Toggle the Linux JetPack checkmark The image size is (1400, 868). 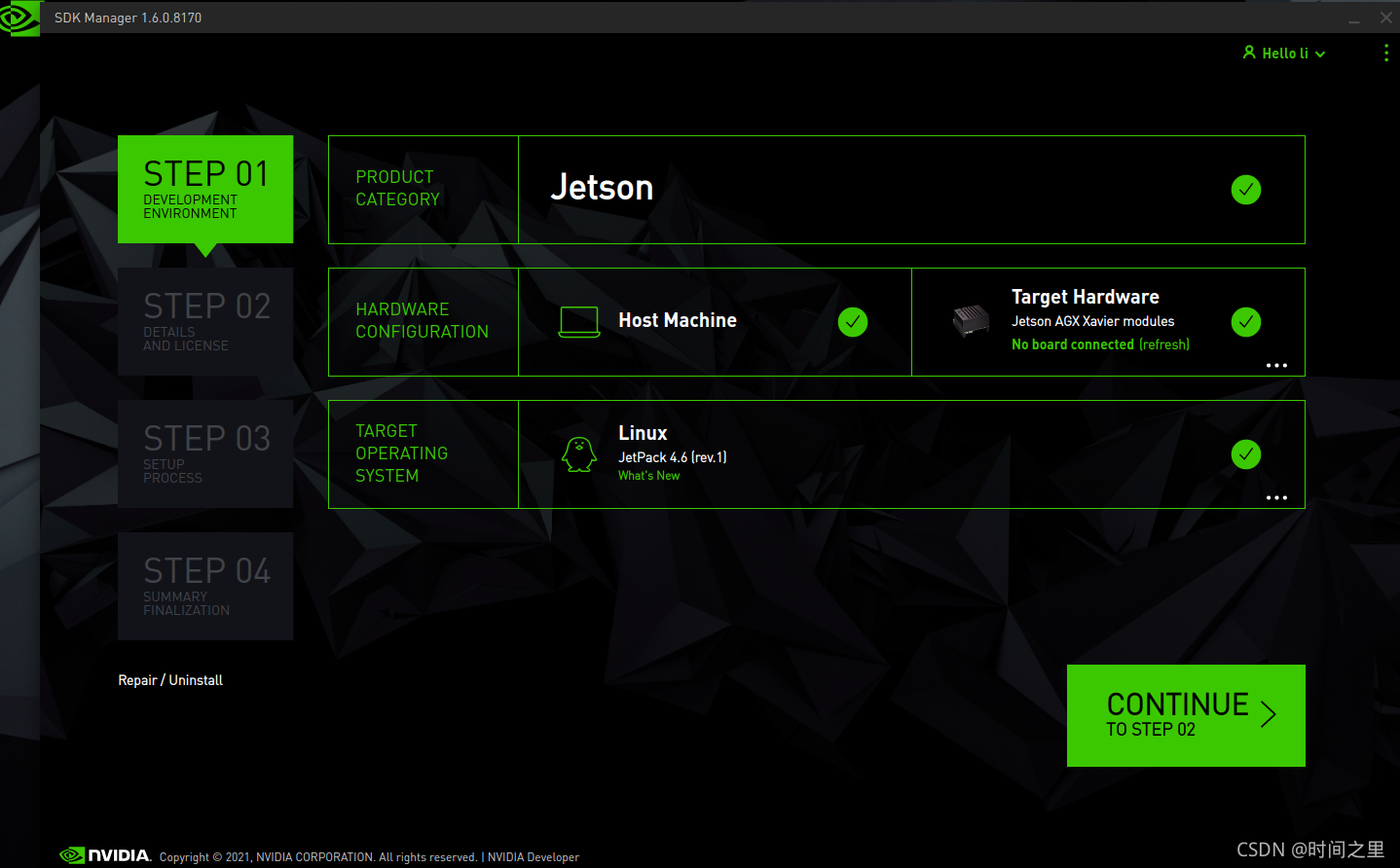(x=1246, y=454)
